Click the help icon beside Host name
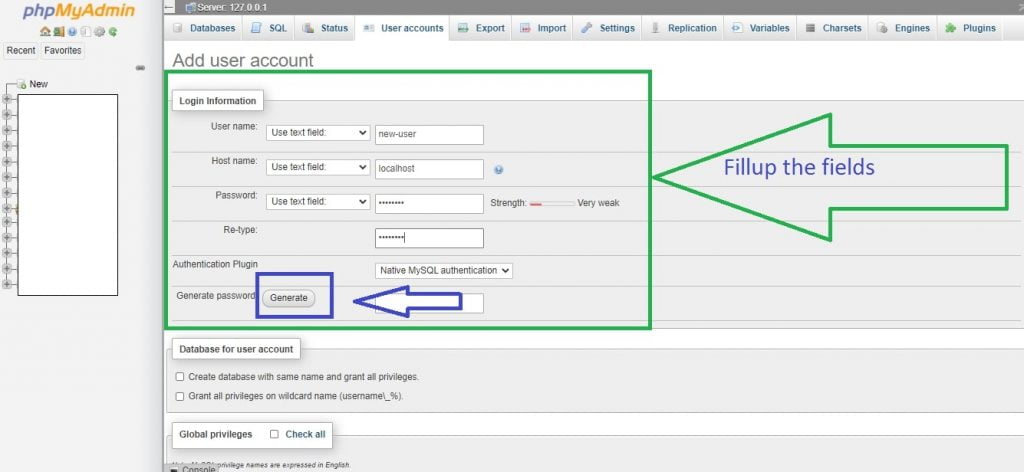The height and width of the screenshot is (472, 1024). click(499, 170)
